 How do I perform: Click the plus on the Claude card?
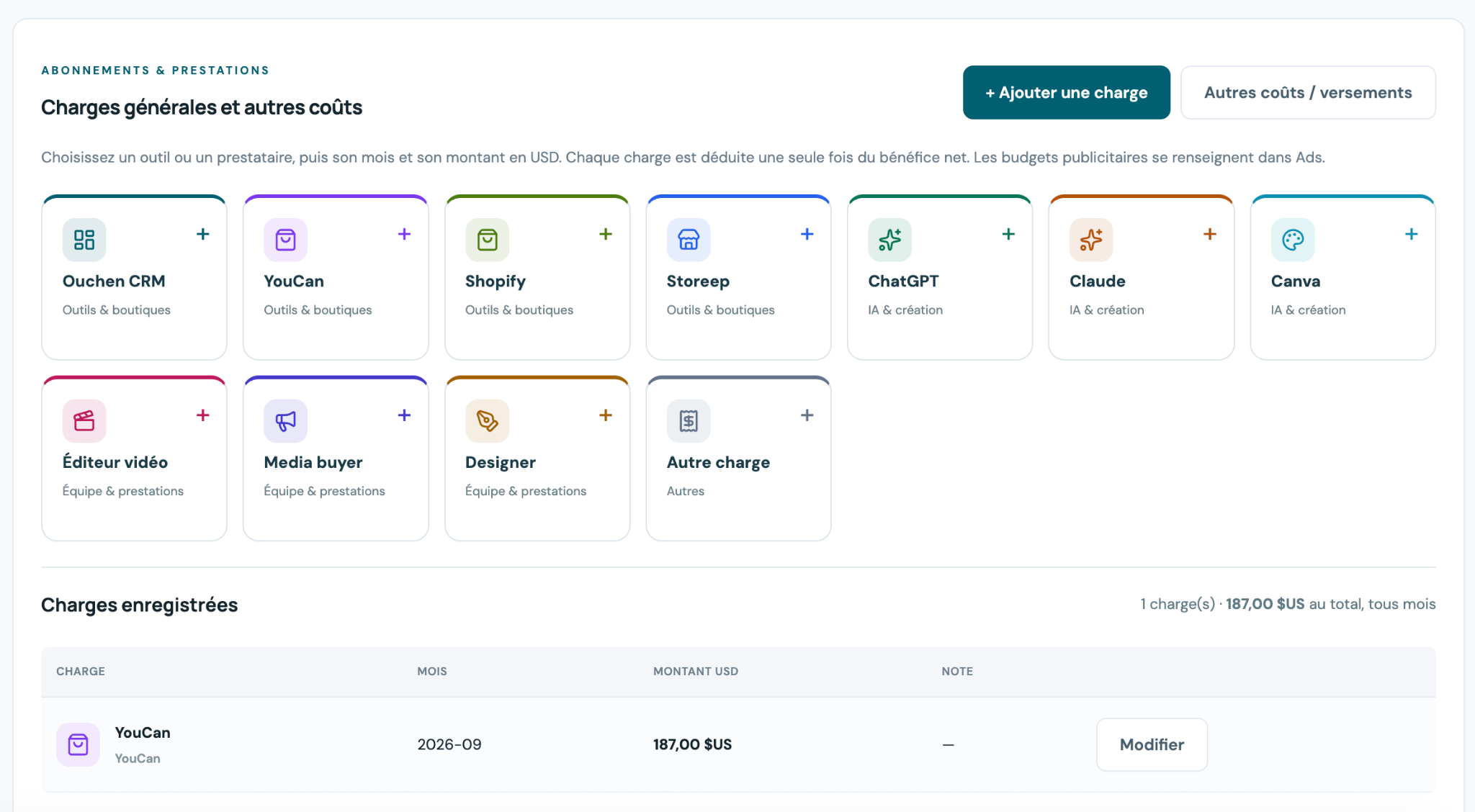1210,234
